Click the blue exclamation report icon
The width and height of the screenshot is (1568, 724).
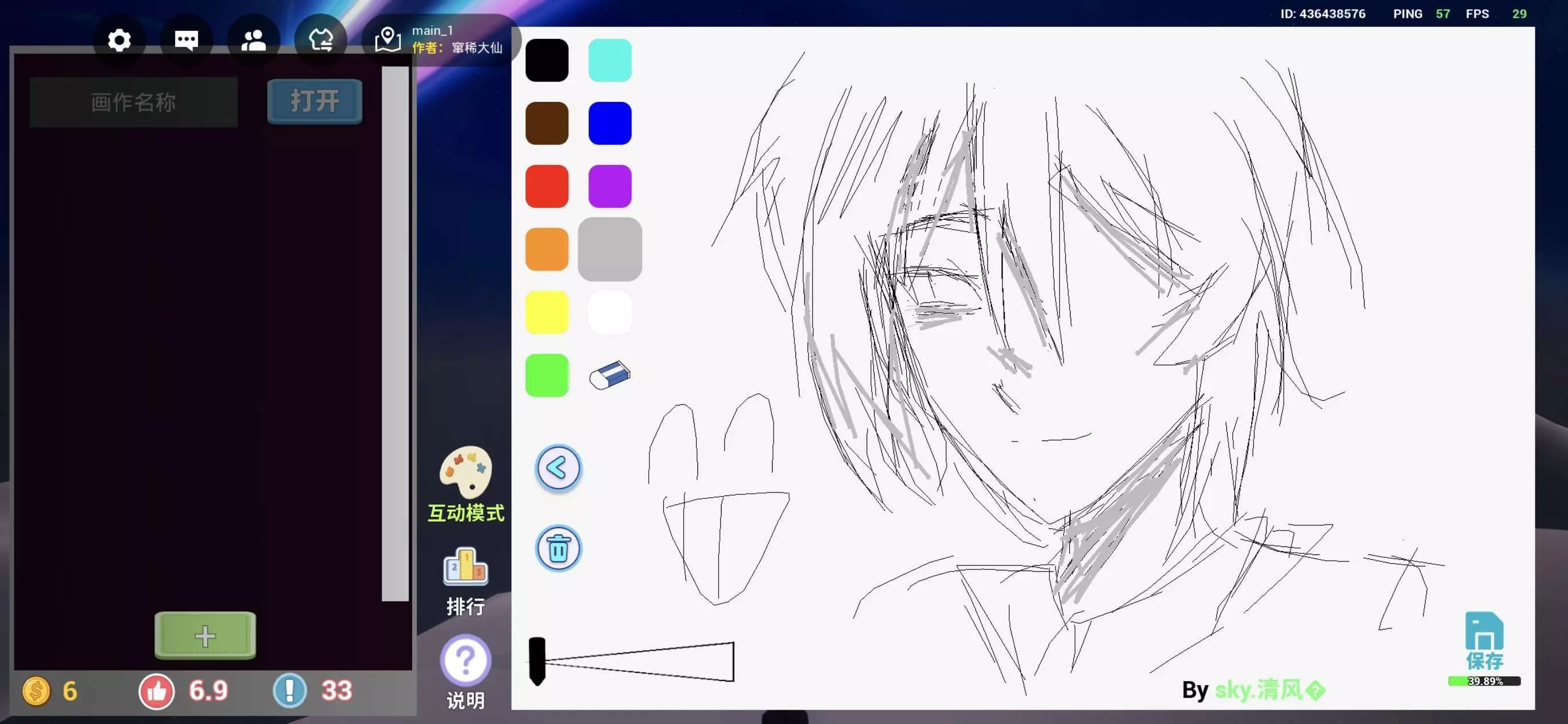point(290,691)
